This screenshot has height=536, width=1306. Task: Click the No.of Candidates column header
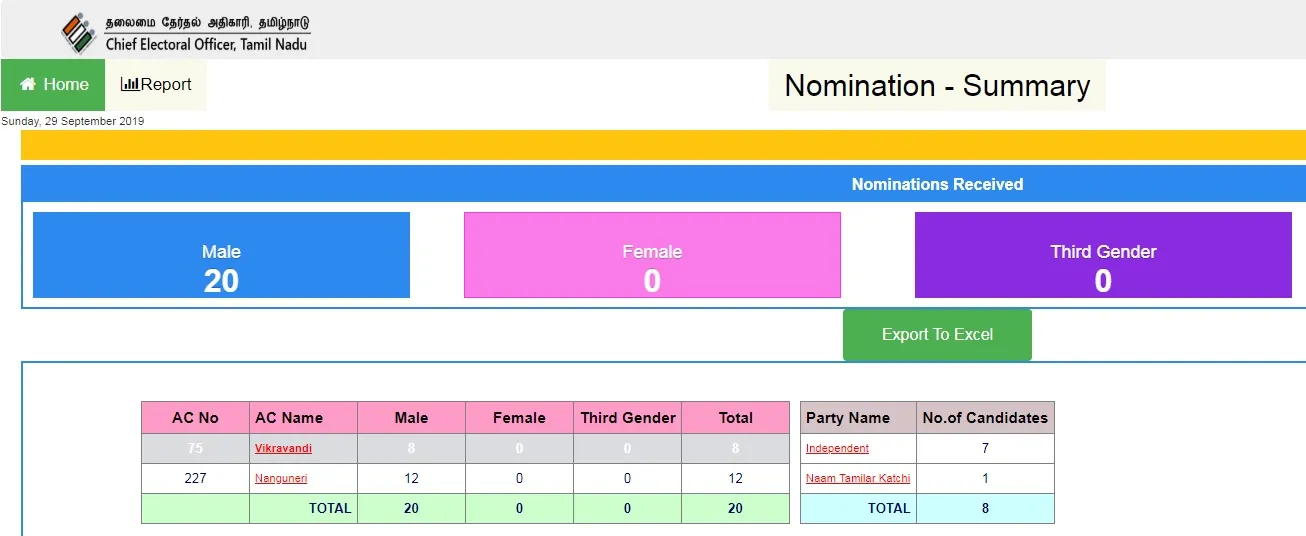tap(985, 418)
